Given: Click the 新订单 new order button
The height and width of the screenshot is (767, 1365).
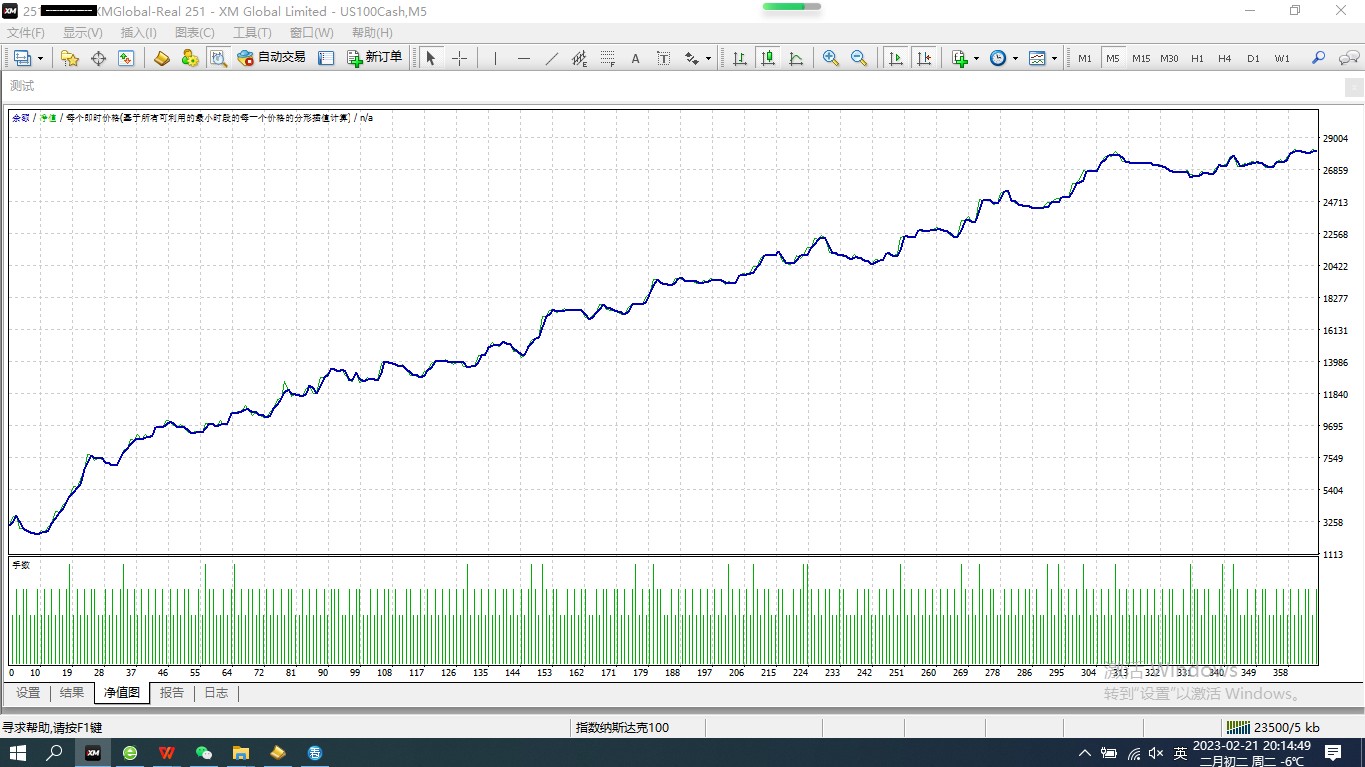Looking at the screenshot, I should tap(374, 58).
